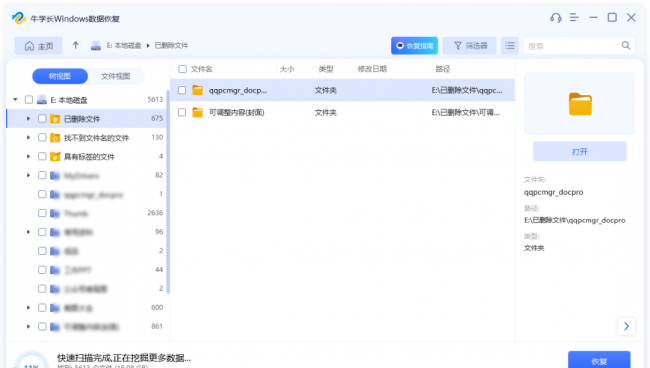Open the hamburger menu in title bar
The height and width of the screenshot is (368, 650).
(574, 17)
